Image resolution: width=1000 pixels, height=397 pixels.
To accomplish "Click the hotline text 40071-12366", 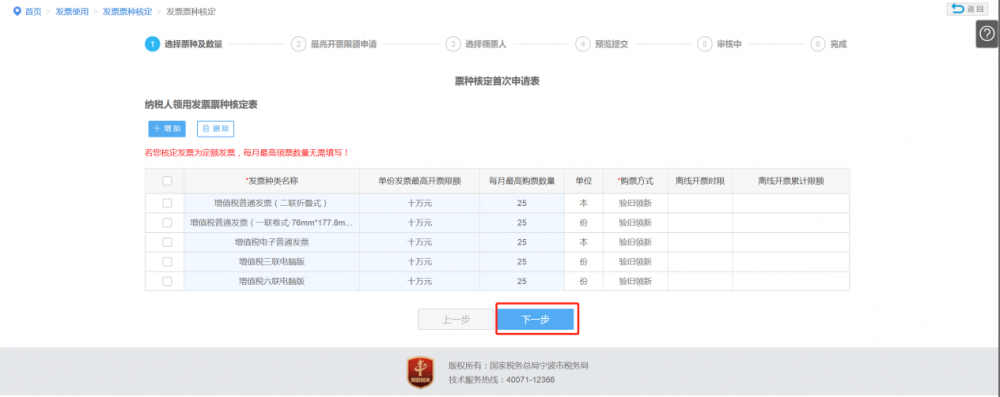I will pyautogui.click(x=530, y=380).
